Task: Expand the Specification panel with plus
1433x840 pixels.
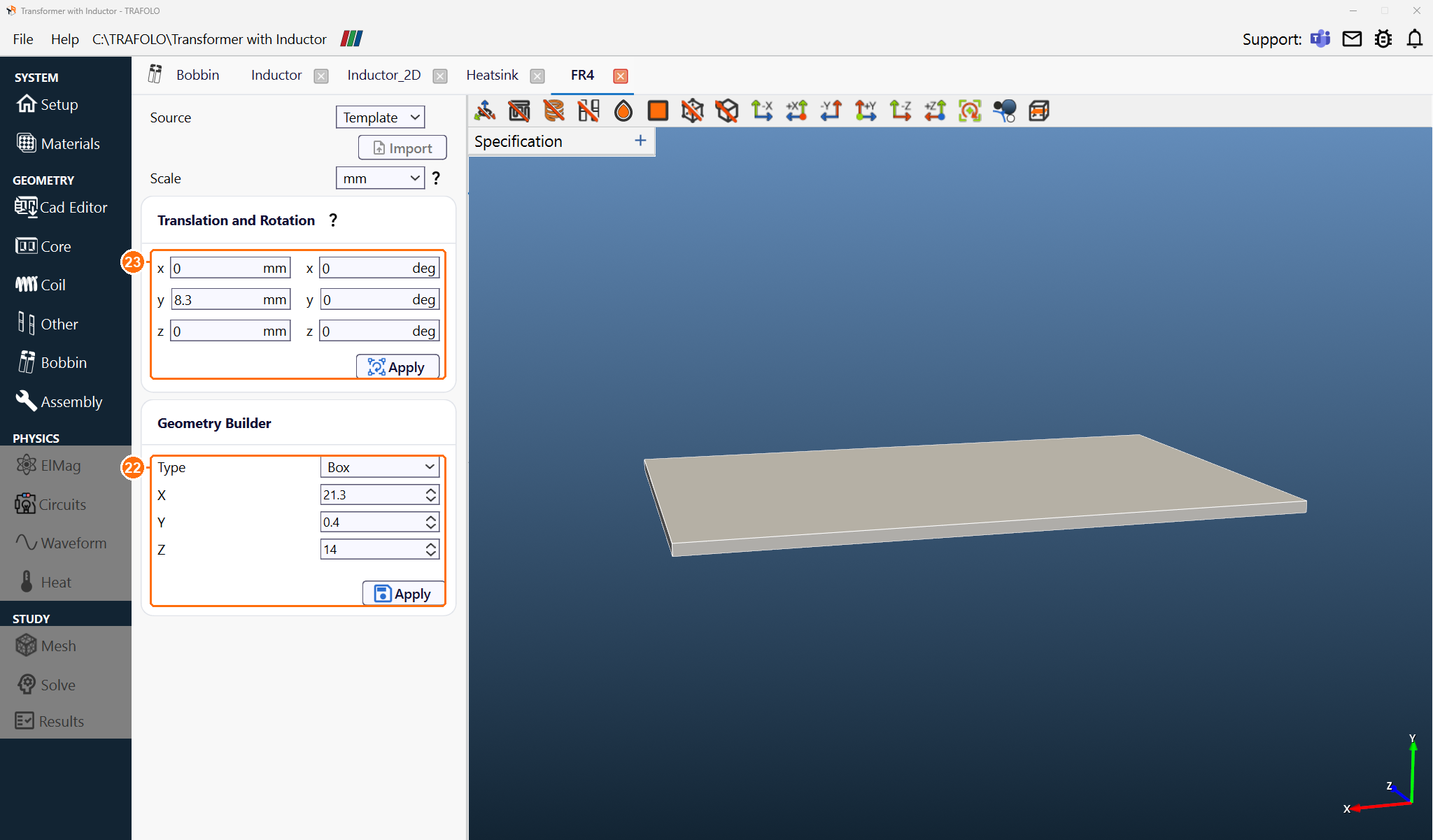Action: [640, 141]
